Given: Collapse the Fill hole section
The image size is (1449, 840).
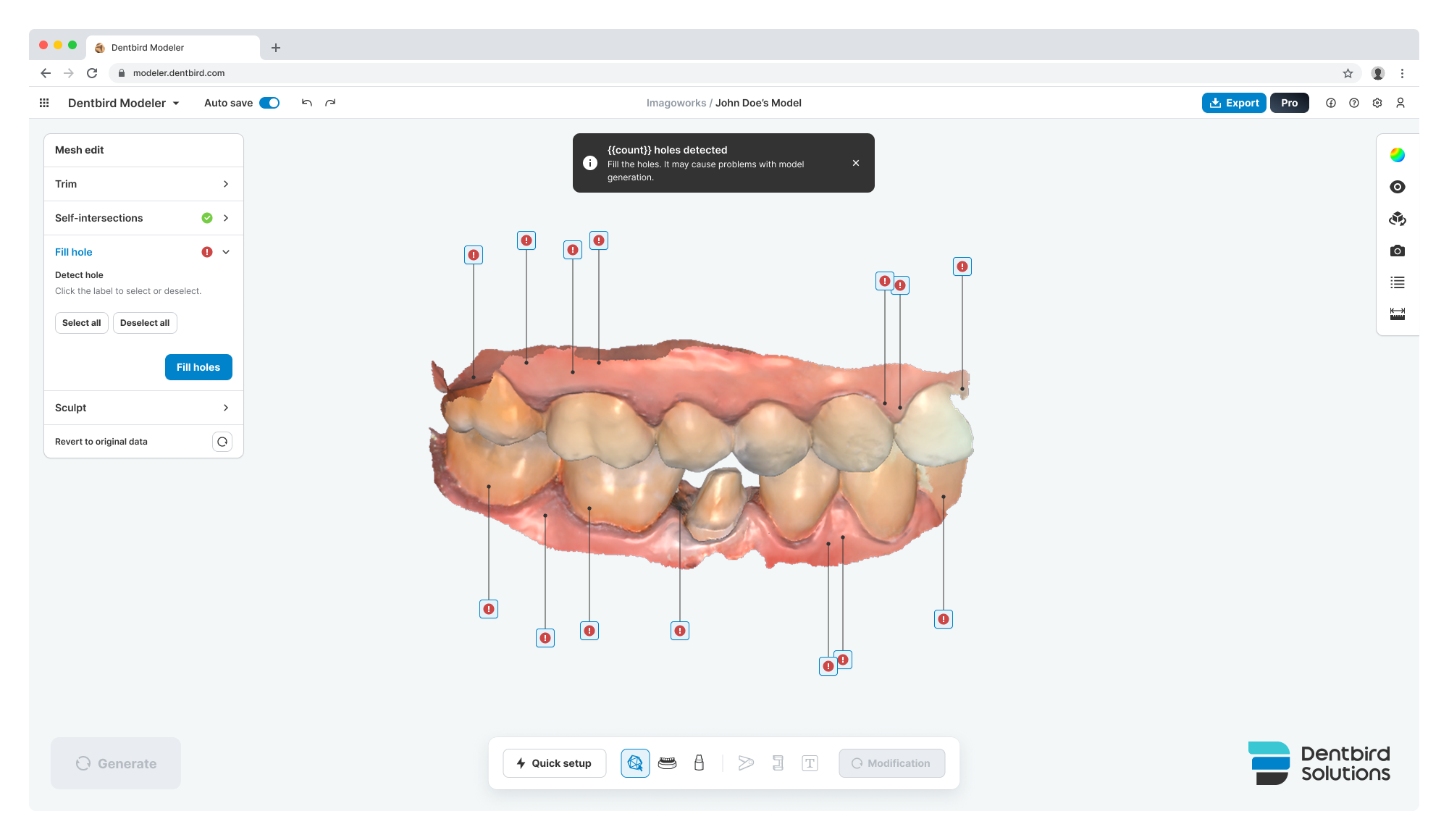Looking at the screenshot, I should (x=226, y=252).
